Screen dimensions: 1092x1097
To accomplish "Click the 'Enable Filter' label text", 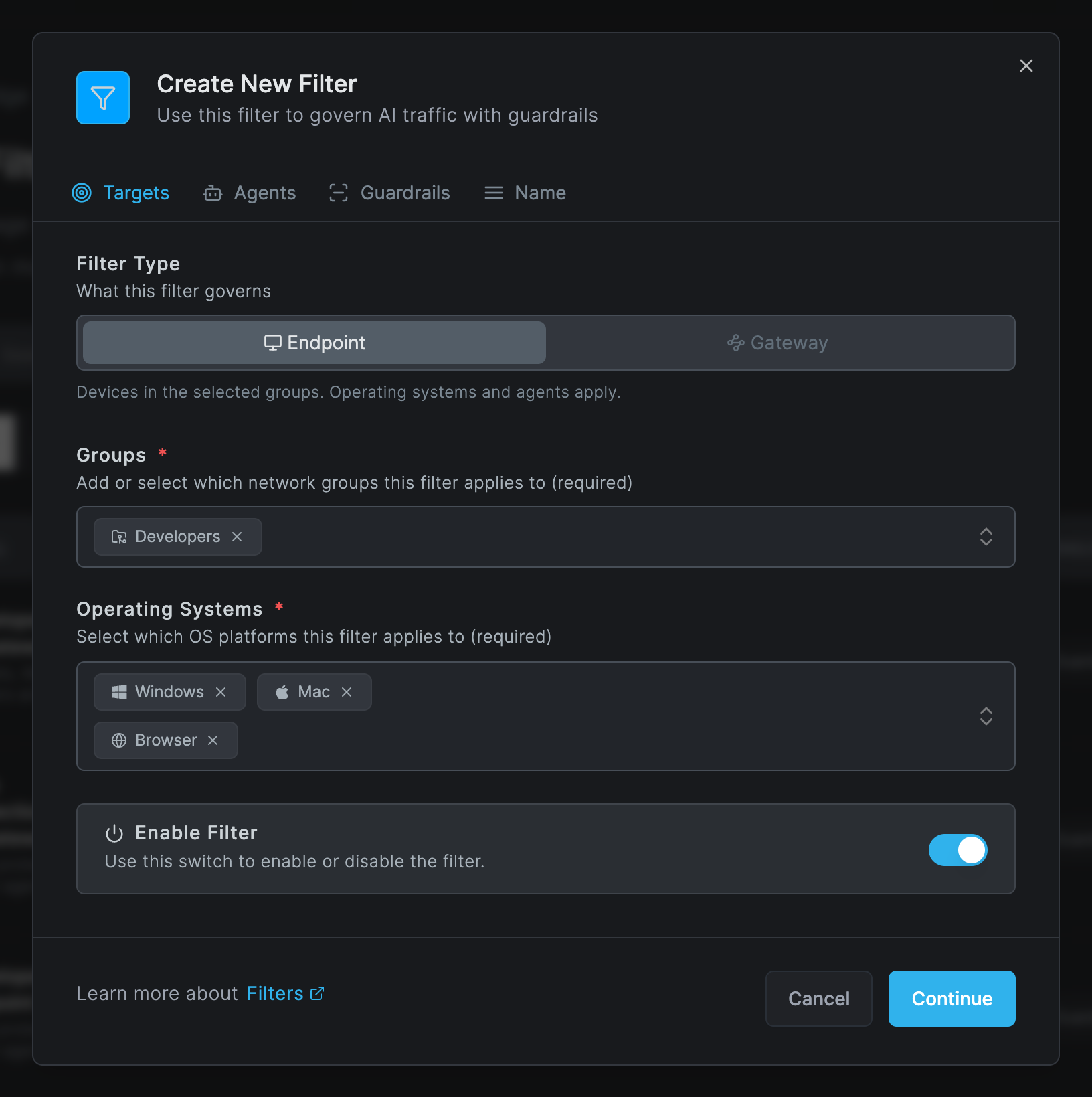I will click(196, 833).
